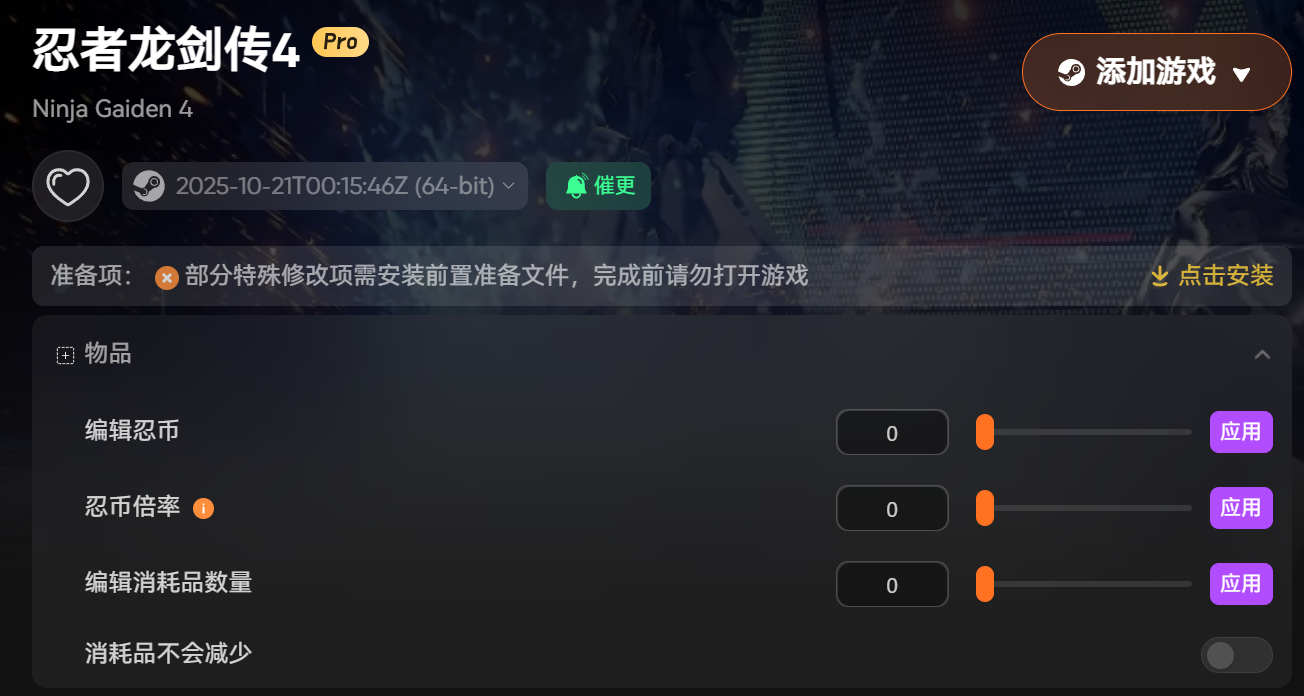This screenshot has height=696, width=1304.
Task: Click the bell icon on 催更 button
Action: coord(576,186)
